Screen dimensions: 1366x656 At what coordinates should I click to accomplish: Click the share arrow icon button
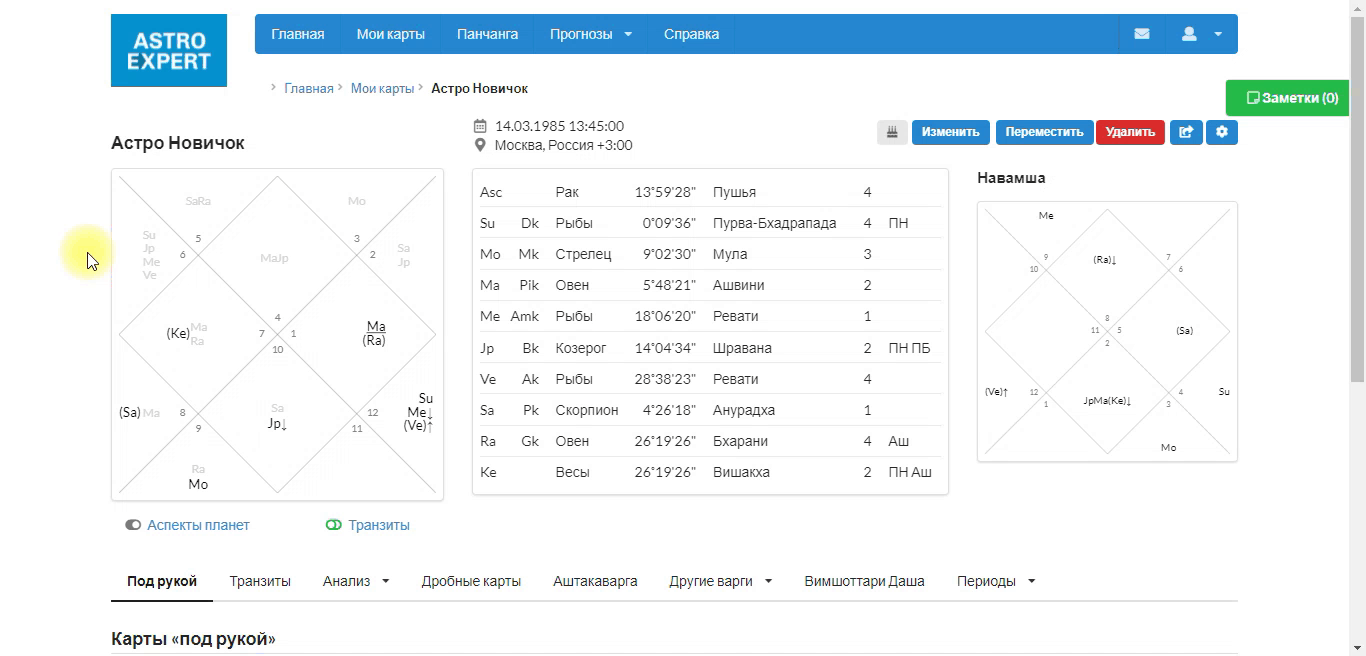1186,132
